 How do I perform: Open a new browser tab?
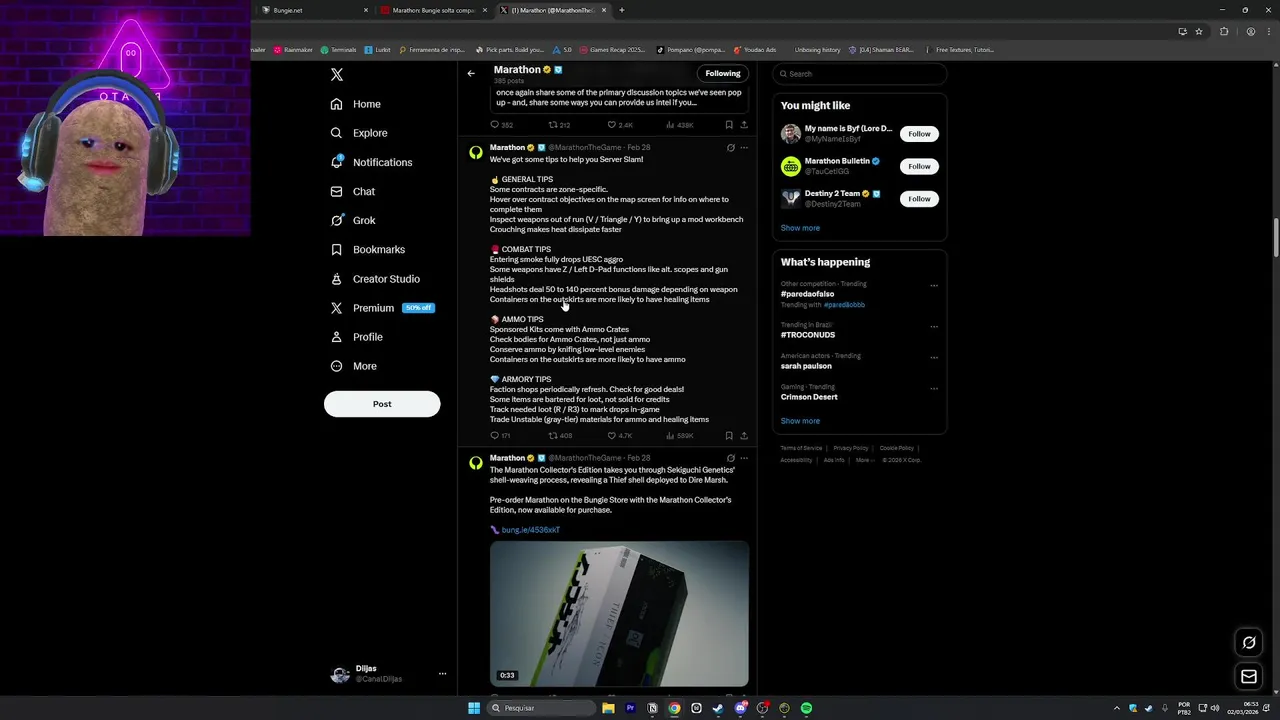tap(622, 10)
